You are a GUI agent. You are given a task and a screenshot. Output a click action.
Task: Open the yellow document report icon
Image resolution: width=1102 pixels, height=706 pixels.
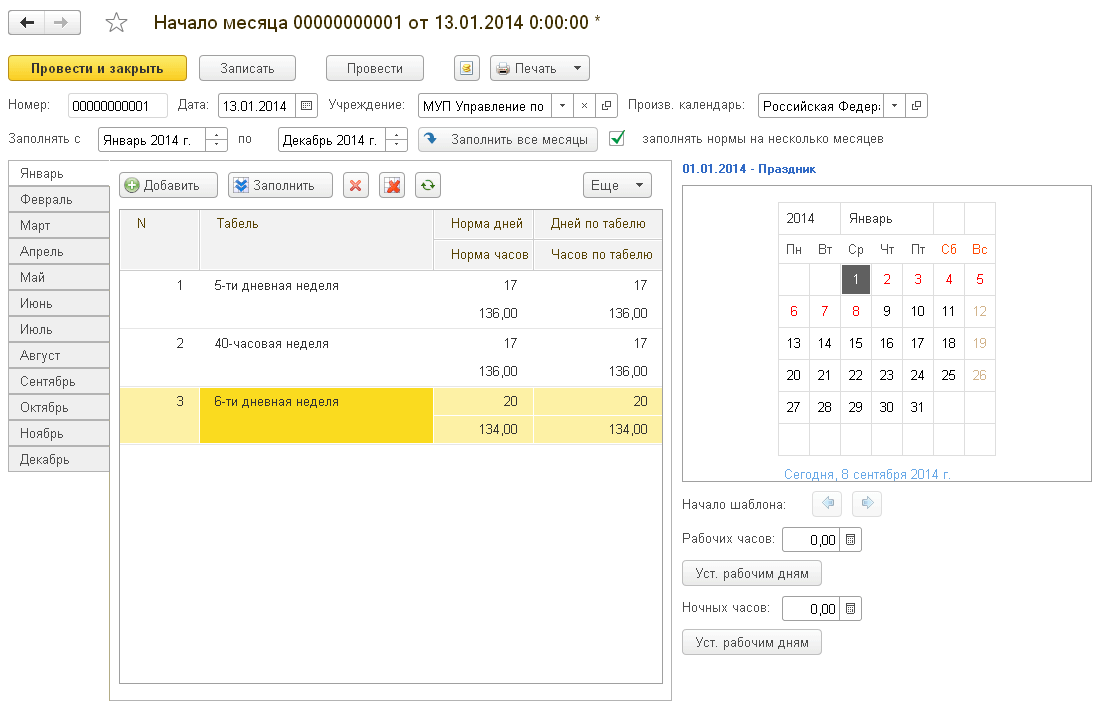(x=467, y=68)
